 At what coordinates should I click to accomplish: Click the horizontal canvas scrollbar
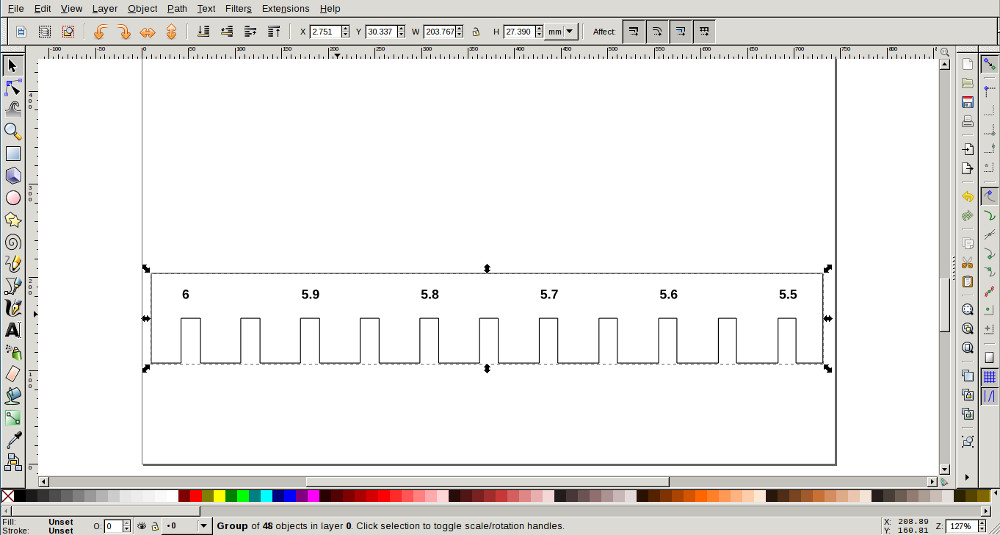point(488,481)
